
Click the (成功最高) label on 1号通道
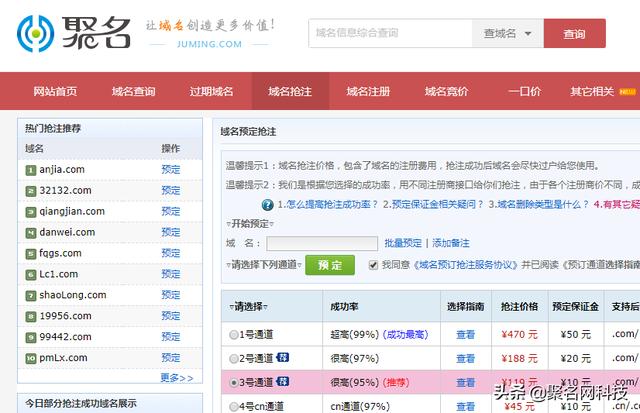[405, 335]
